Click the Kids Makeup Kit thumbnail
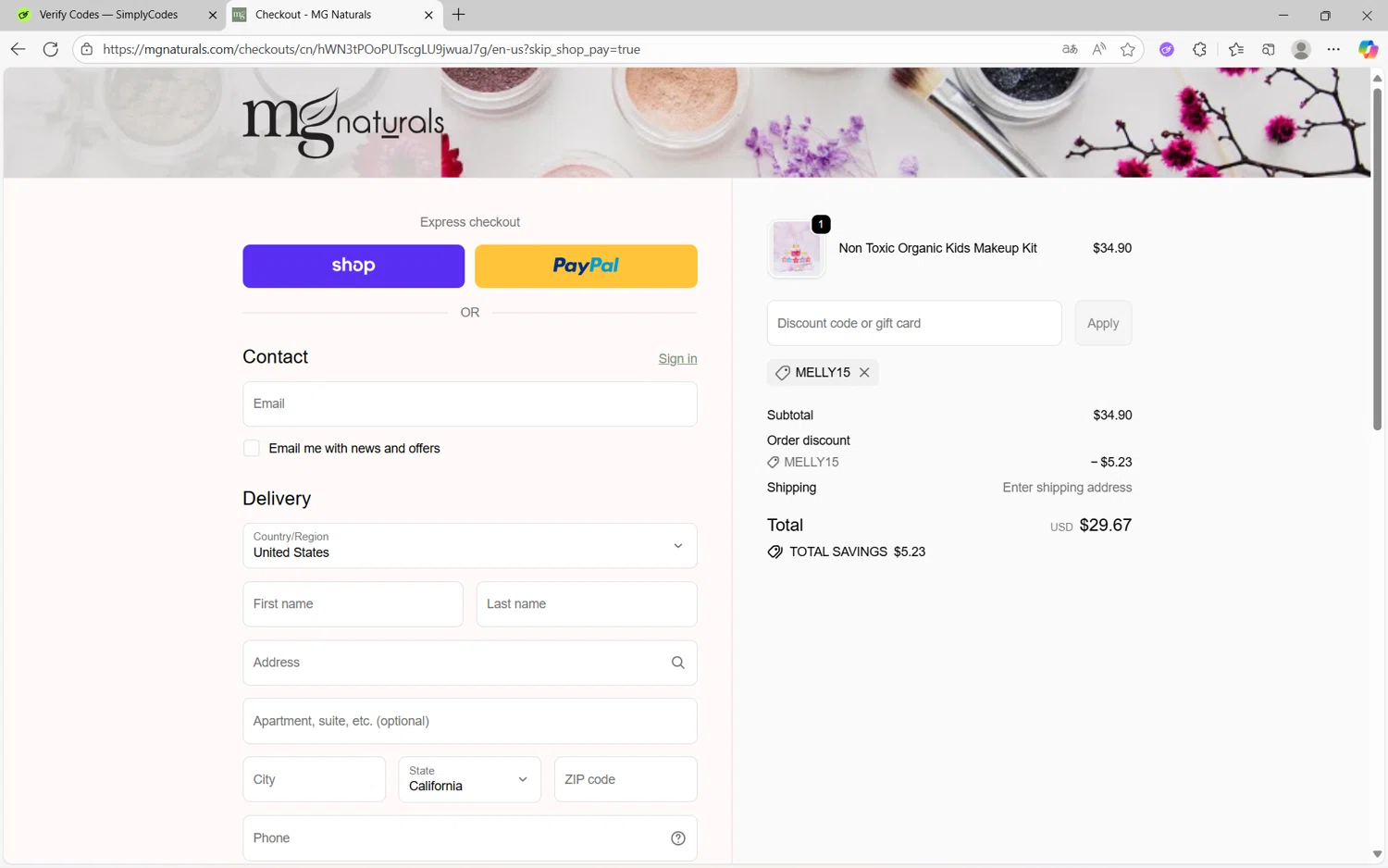The image size is (1388, 868). tap(796, 248)
